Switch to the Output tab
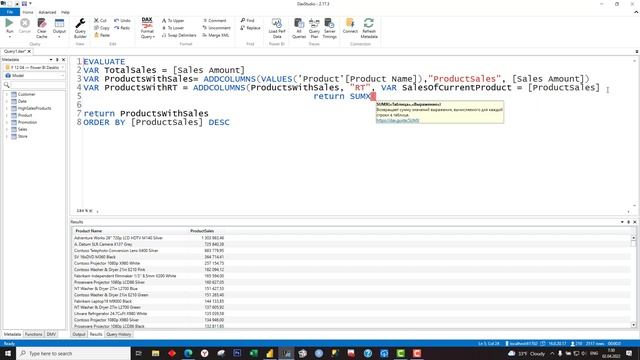This screenshot has height=360, width=640. pyautogui.click(x=79, y=334)
